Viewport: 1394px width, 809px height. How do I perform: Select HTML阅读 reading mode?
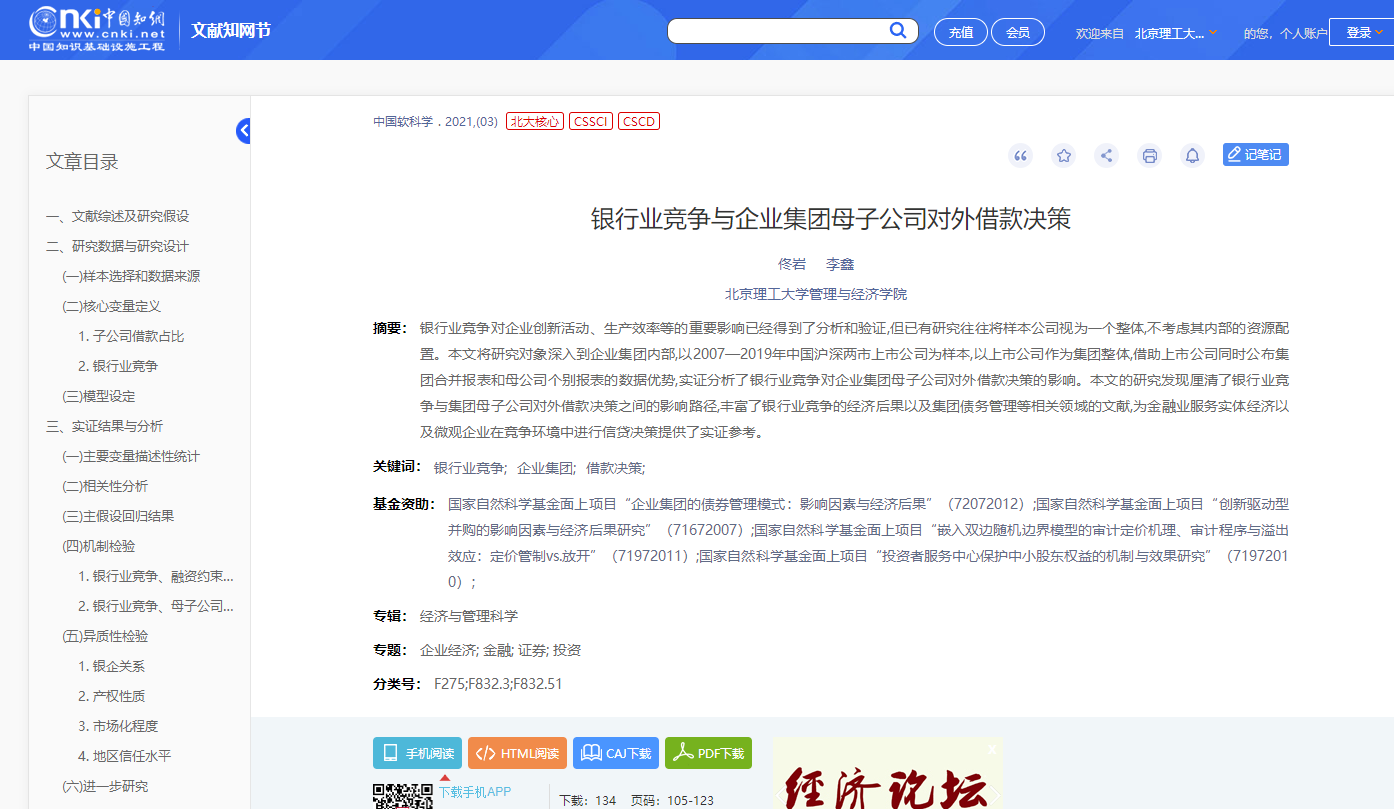pyautogui.click(x=517, y=753)
